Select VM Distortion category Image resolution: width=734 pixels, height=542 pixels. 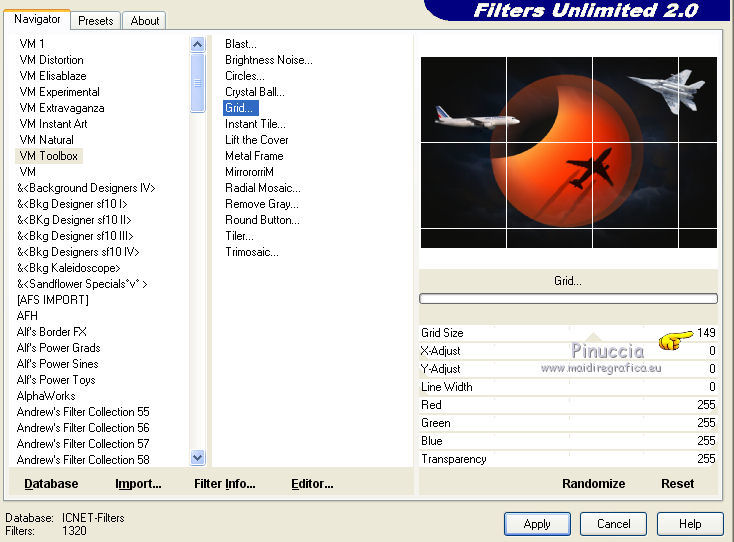coord(51,60)
